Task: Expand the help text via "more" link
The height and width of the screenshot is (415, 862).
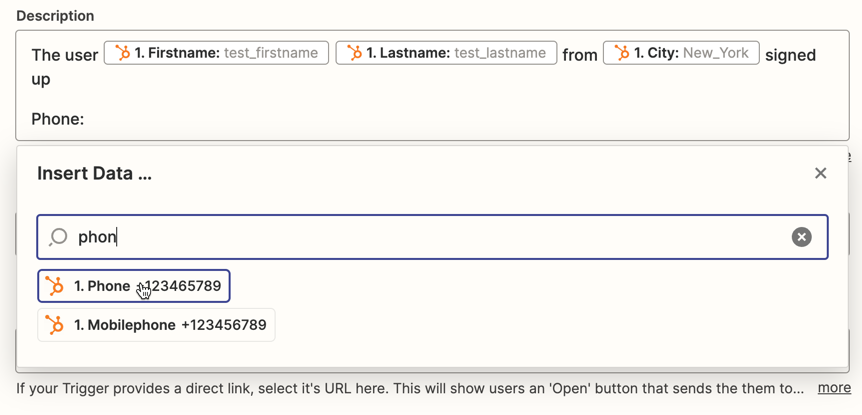Action: [834, 388]
